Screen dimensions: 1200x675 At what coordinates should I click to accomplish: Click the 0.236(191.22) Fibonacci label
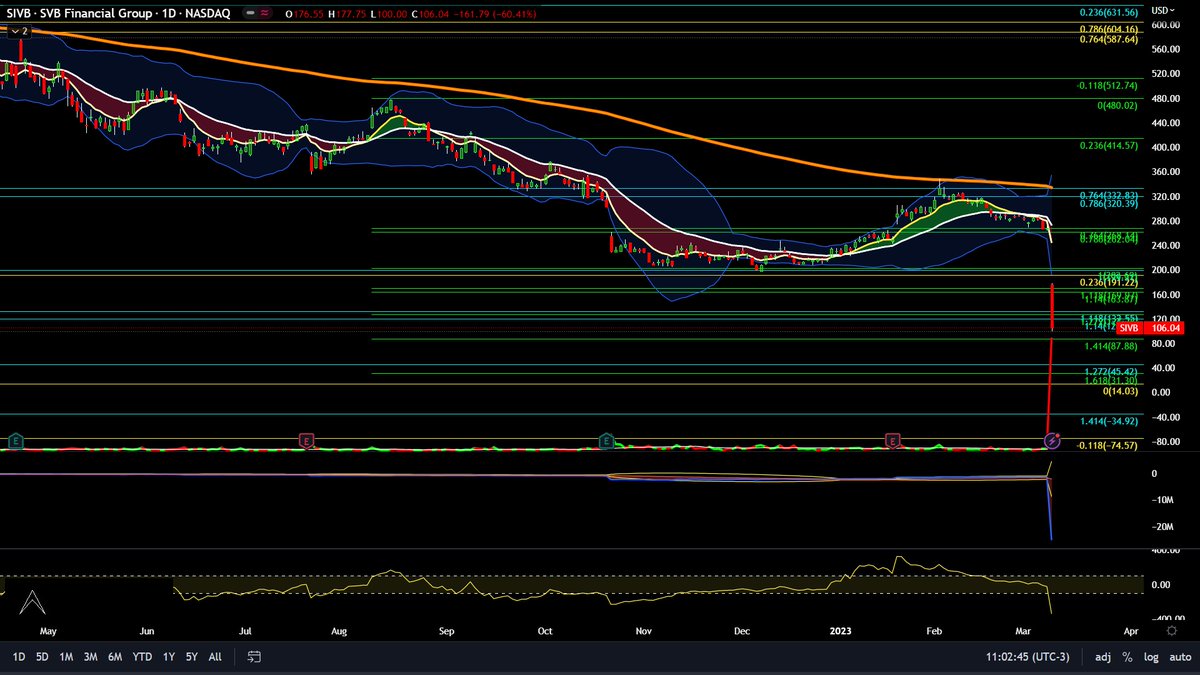(x=1108, y=282)
